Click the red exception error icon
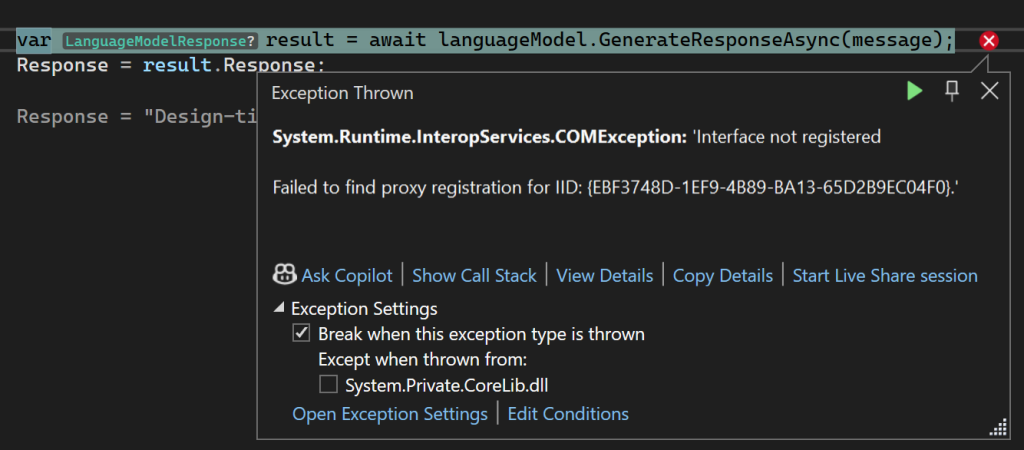 (989, 41)
